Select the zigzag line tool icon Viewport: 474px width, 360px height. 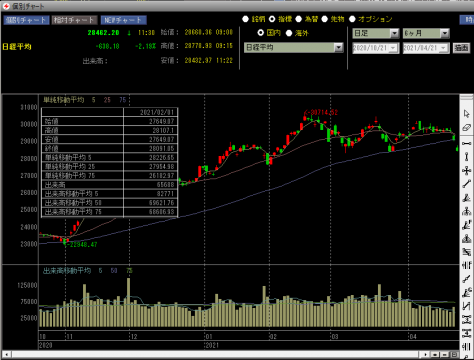tap(466, 306)
